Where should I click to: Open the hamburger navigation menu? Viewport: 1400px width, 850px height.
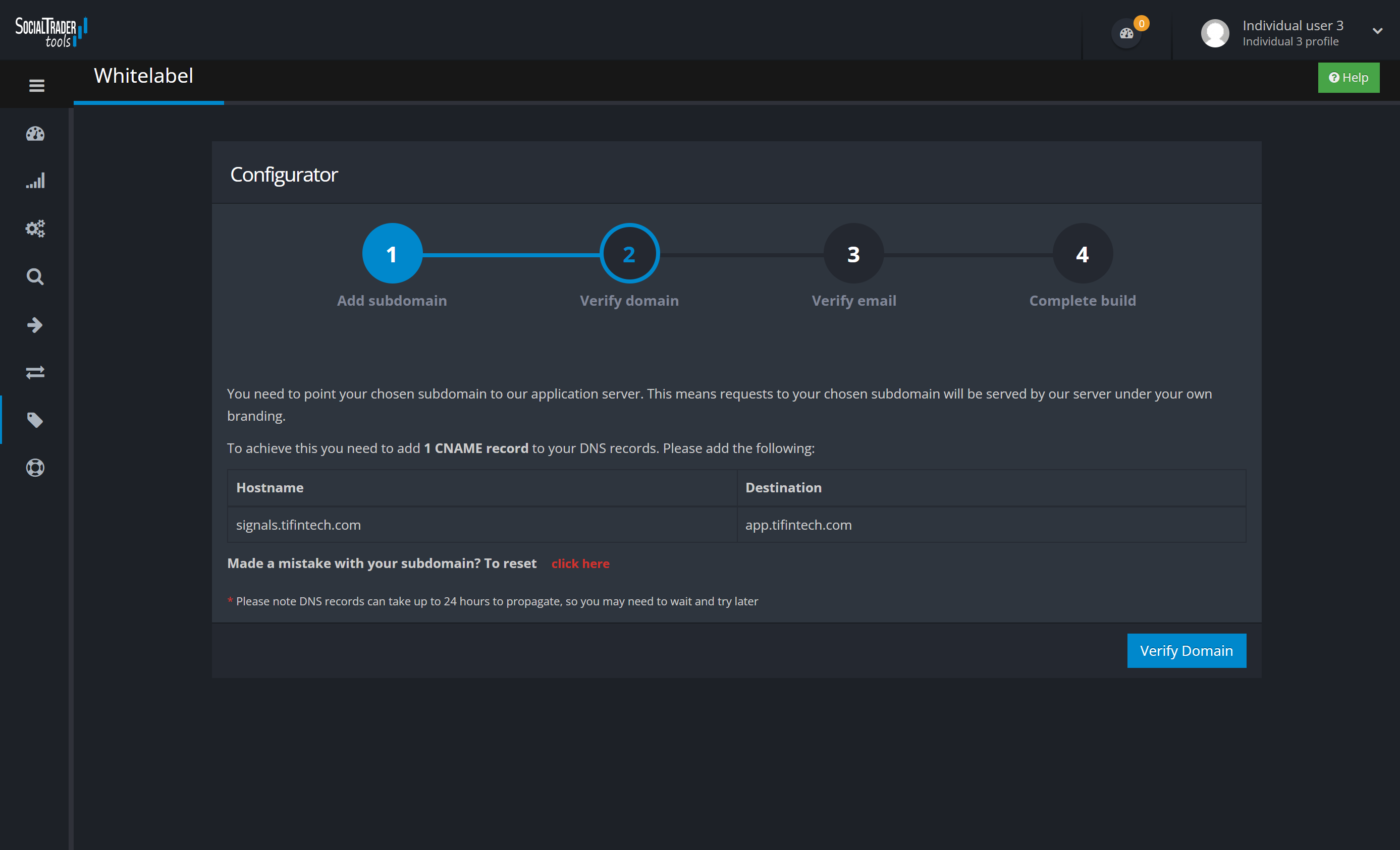(36, 84)
